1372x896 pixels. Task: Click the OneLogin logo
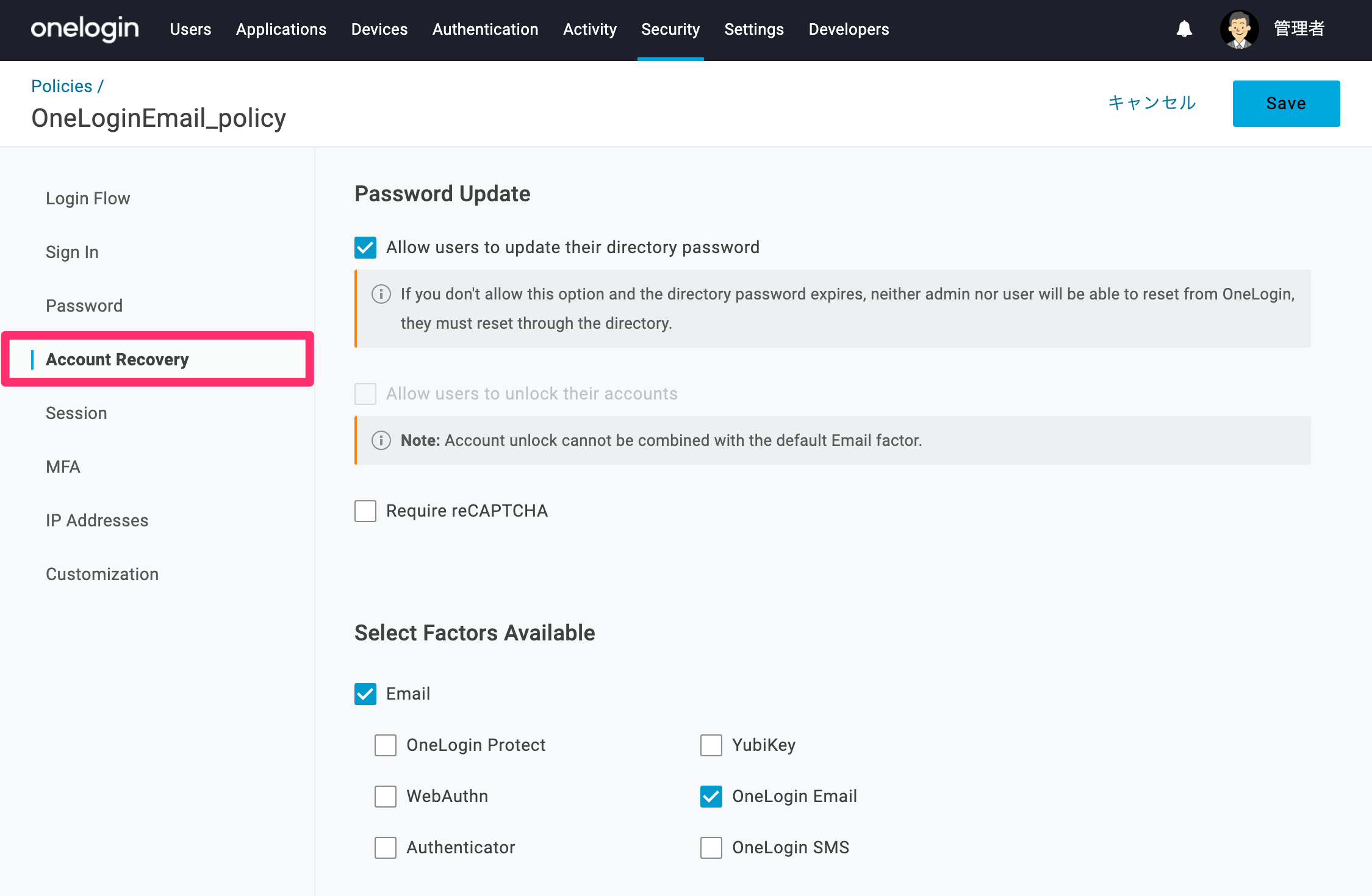85,29
